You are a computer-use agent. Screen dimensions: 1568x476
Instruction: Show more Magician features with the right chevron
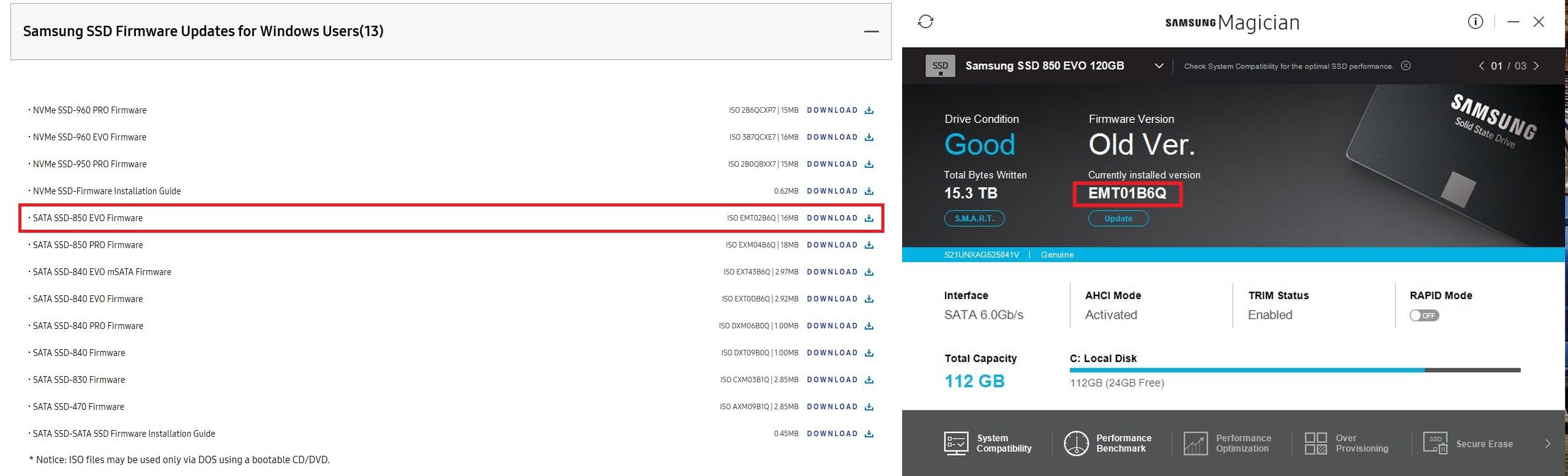1548,444
